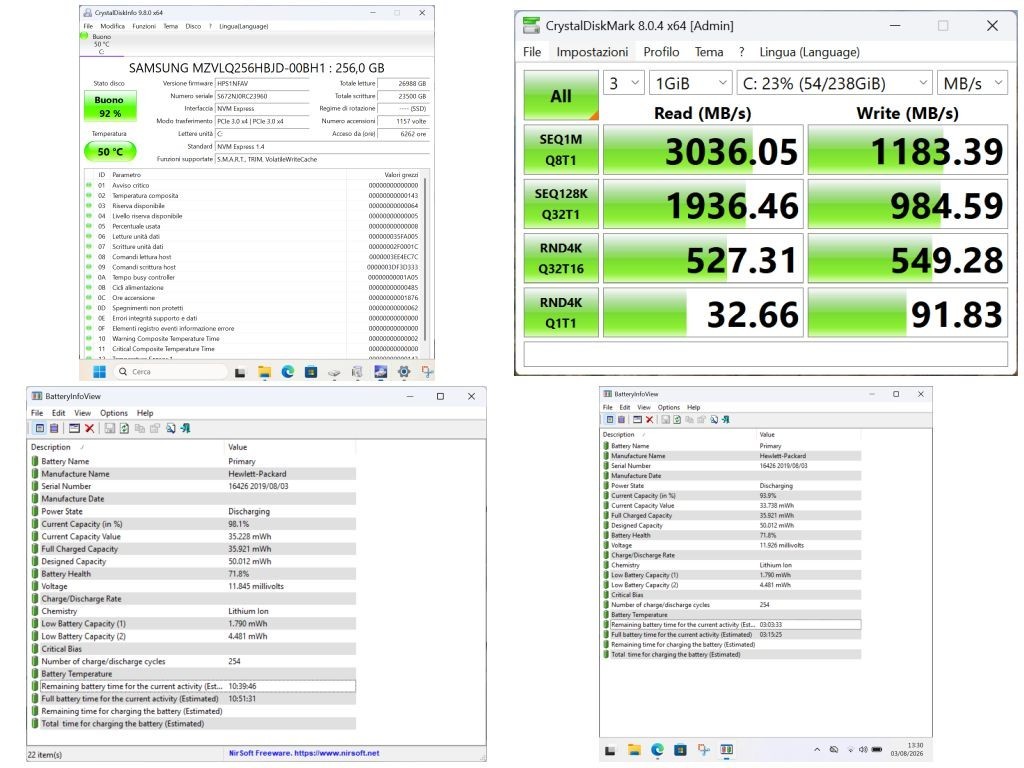Image resolution: width=1024 pixels, height=768 pixels.
Task: Click battery icon in the system tray
Action: pos(877,749)
